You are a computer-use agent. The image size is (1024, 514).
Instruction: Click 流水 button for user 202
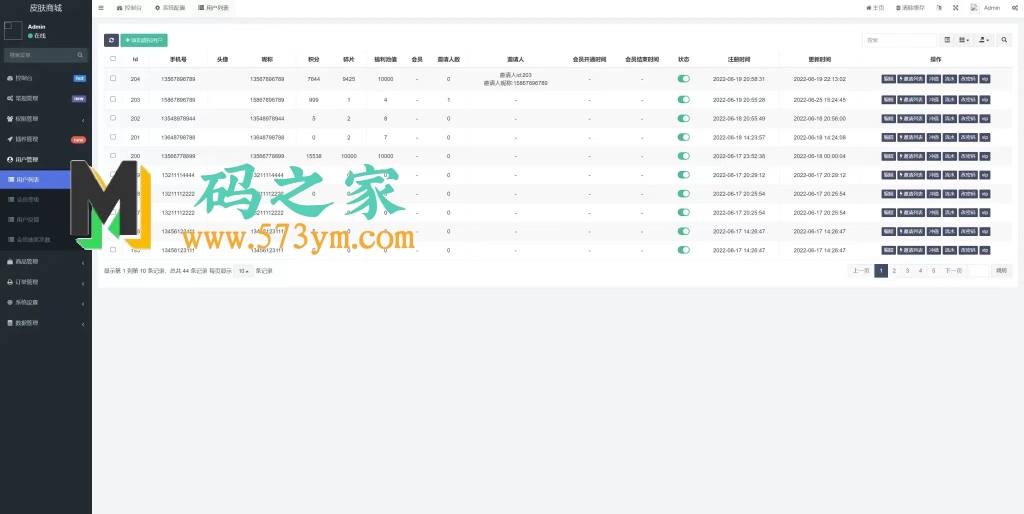click(950, 118)
